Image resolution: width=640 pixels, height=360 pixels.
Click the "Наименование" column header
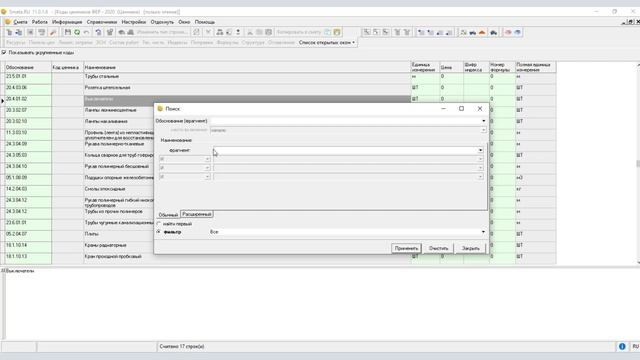(247, 67)
